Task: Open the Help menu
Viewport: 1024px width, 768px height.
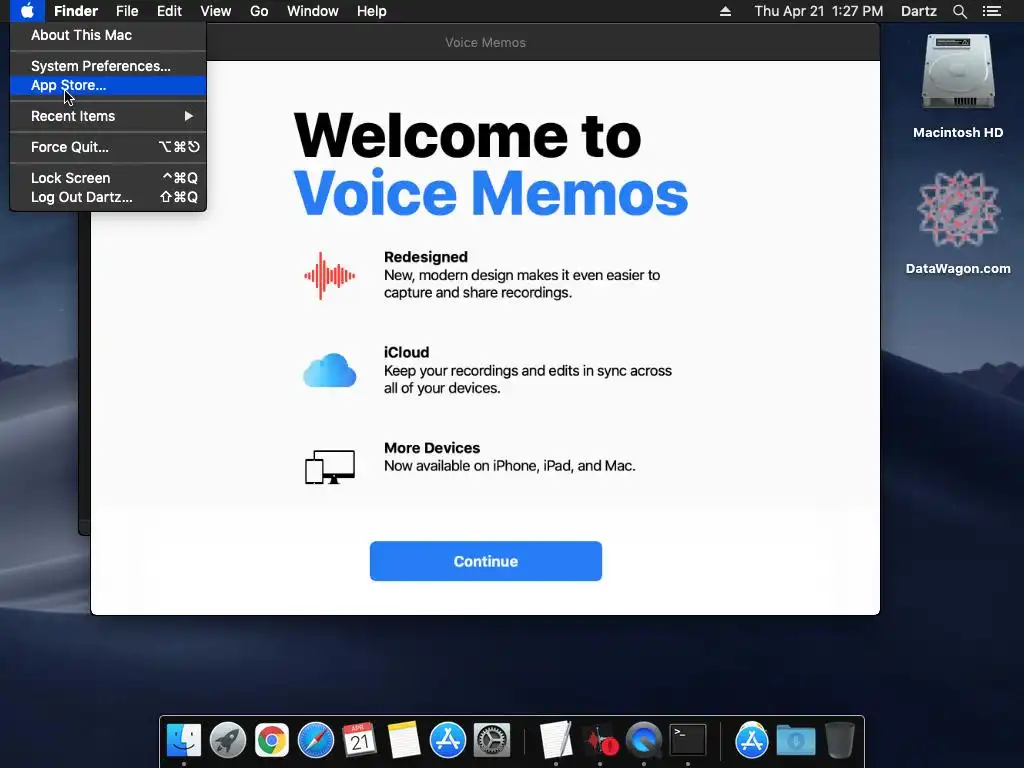Action: point(372,11)
